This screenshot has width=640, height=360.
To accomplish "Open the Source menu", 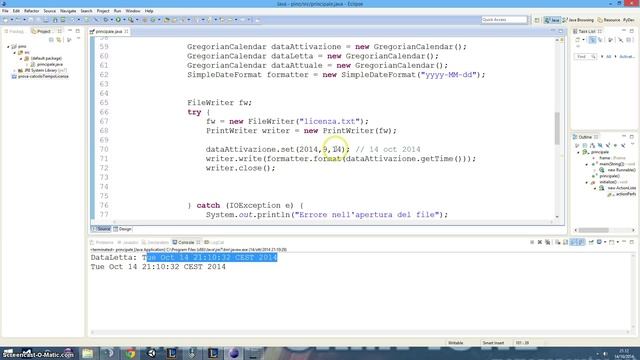I will pos(49,11).
